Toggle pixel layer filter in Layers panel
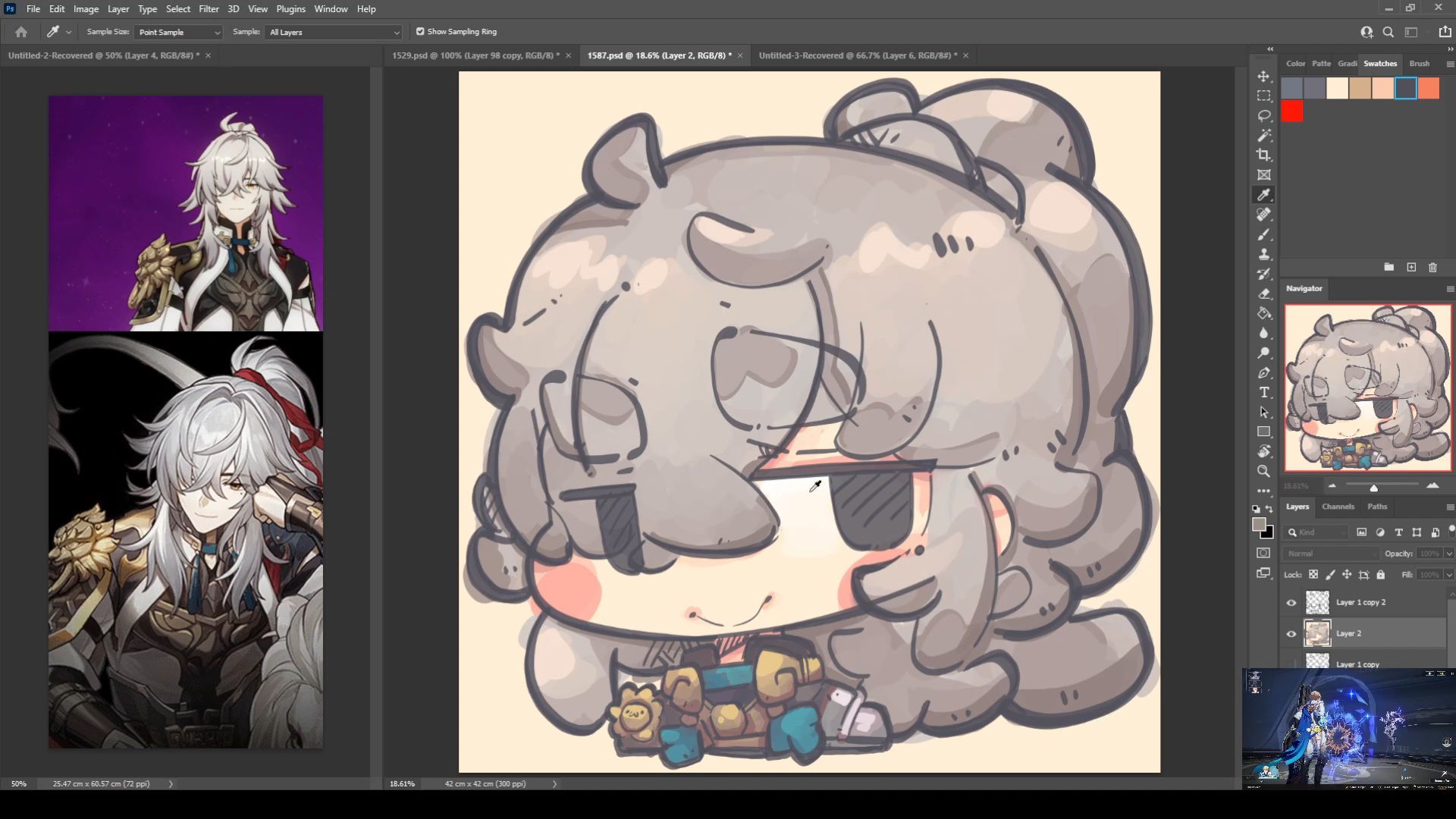 [x=1361, y=532]
